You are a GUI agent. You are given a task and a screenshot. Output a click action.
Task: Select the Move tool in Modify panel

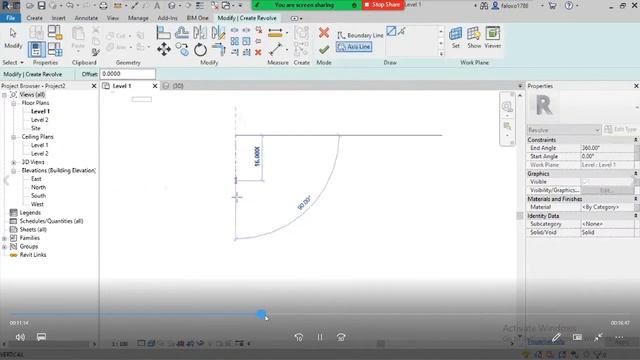tap(164, 49)
